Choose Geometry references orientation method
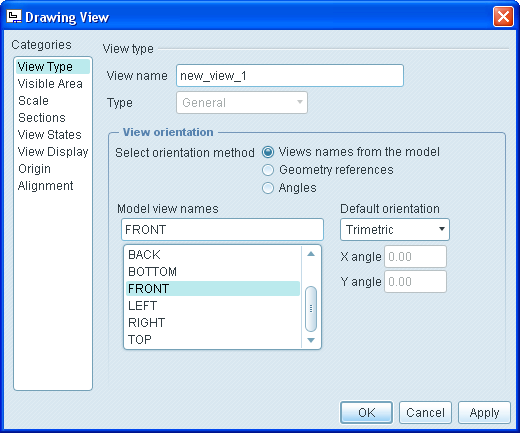 point(268,170)
